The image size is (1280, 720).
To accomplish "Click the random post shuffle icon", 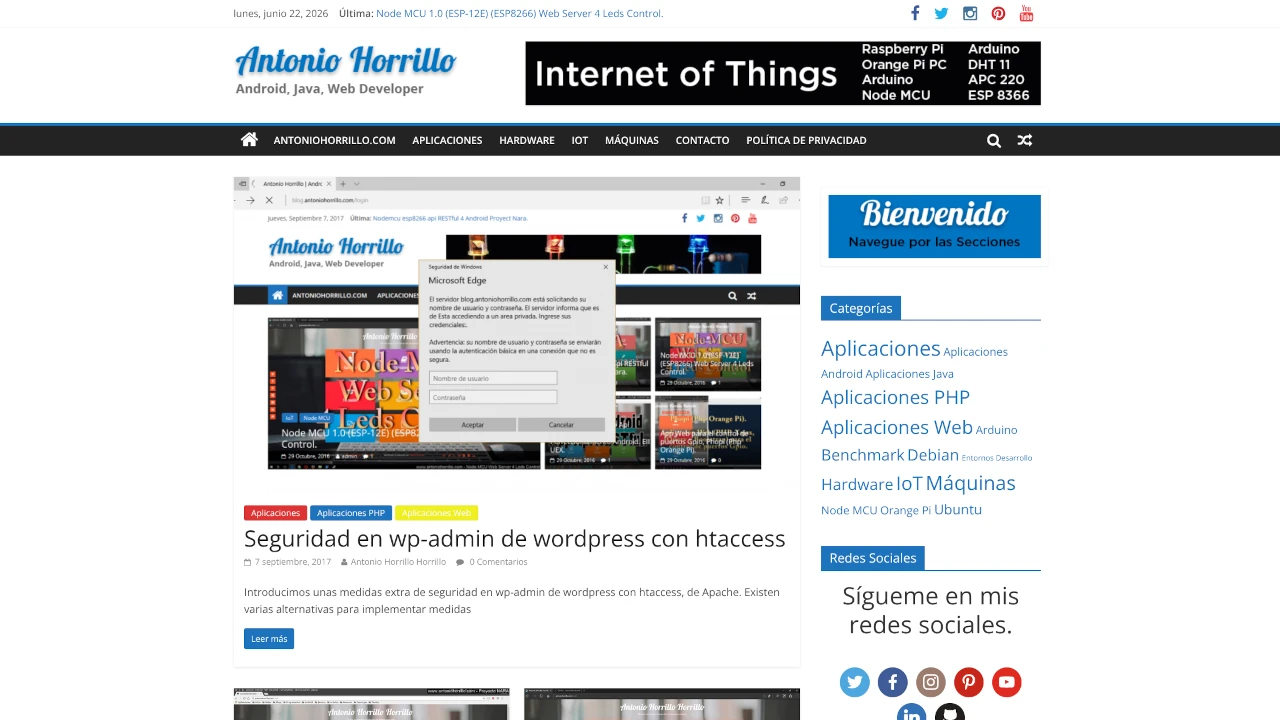I will coord(1025,141).
